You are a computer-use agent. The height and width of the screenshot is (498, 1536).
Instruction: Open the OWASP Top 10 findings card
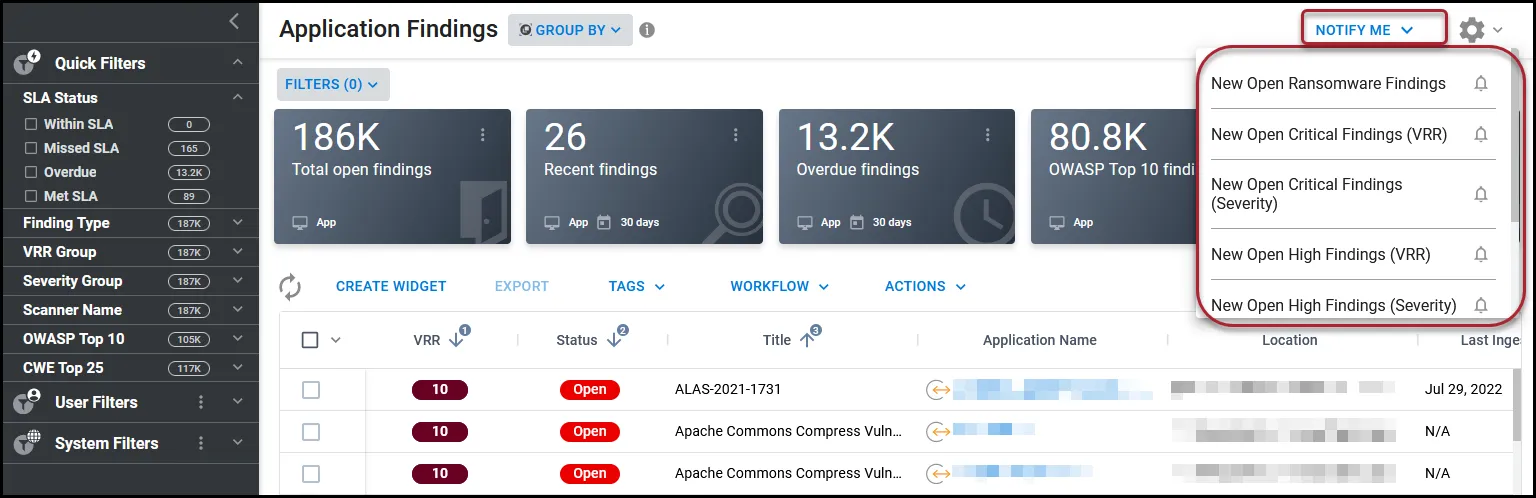[1113, 177]
